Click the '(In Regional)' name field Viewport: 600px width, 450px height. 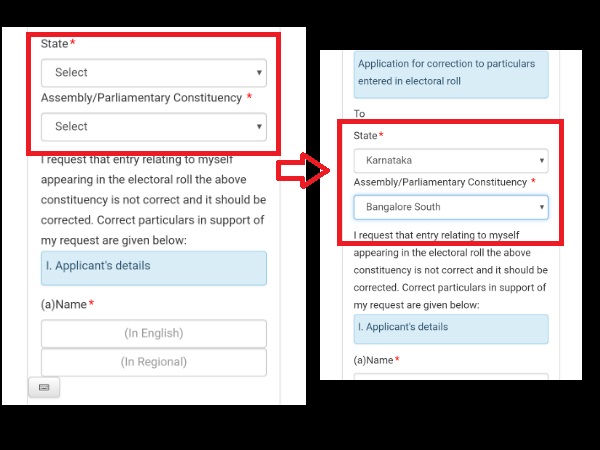(154, 361)
